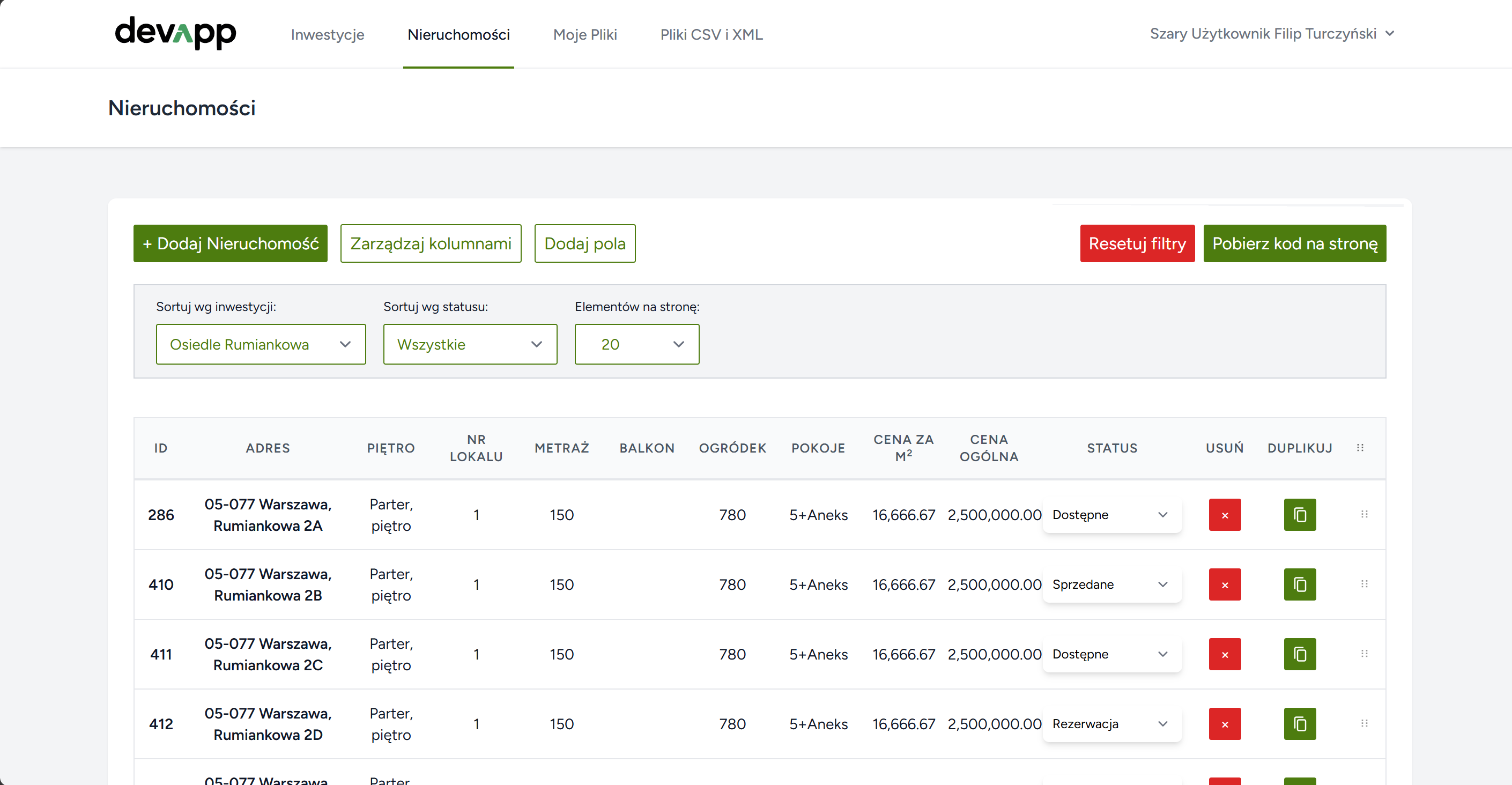Click rooms value 5+Aneks in row 411
Screen dimensions: 1512x785
tap(818, 654)
